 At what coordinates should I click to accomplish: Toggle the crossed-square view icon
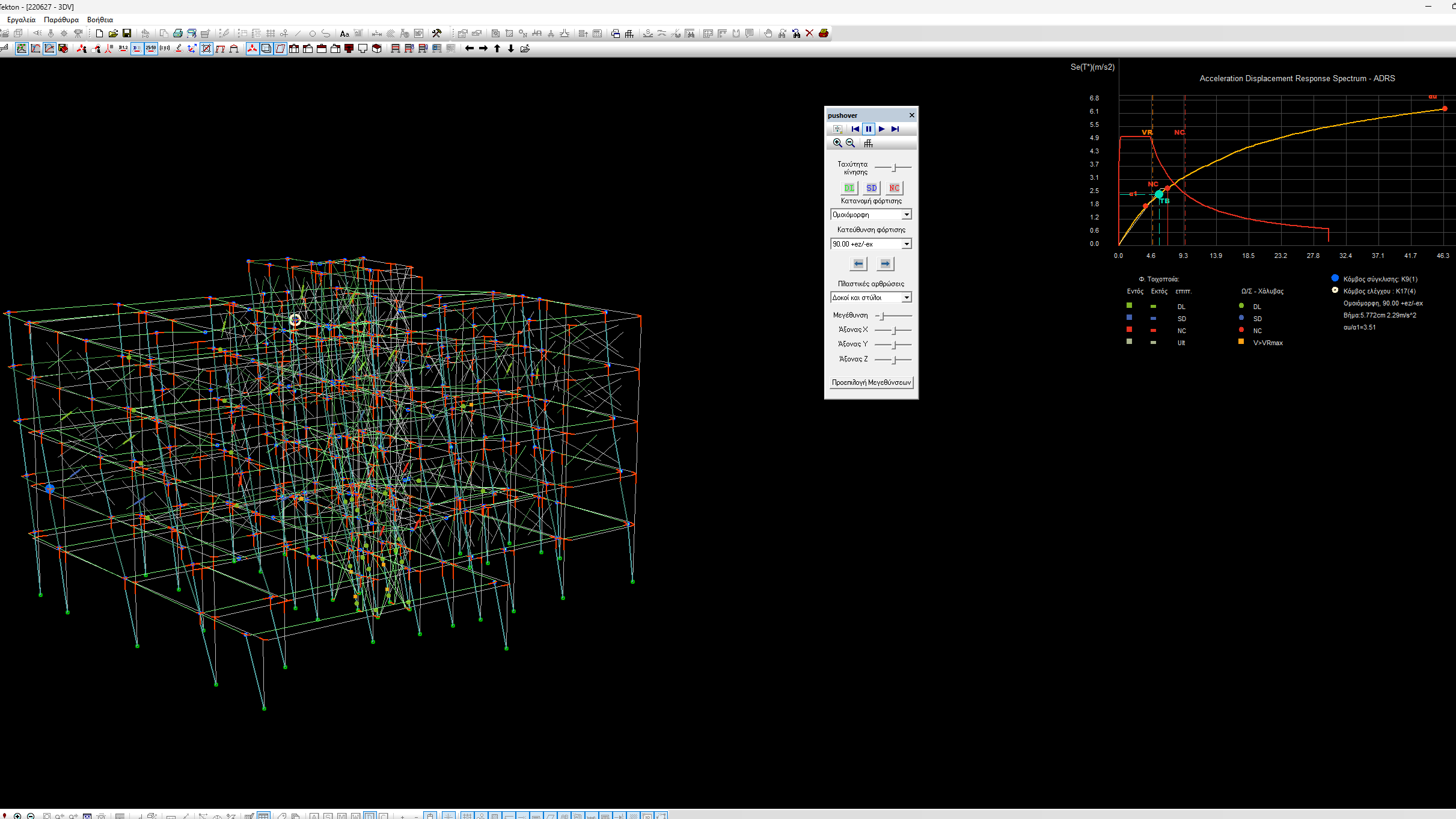pyautogui.click(x=206, y=49)
